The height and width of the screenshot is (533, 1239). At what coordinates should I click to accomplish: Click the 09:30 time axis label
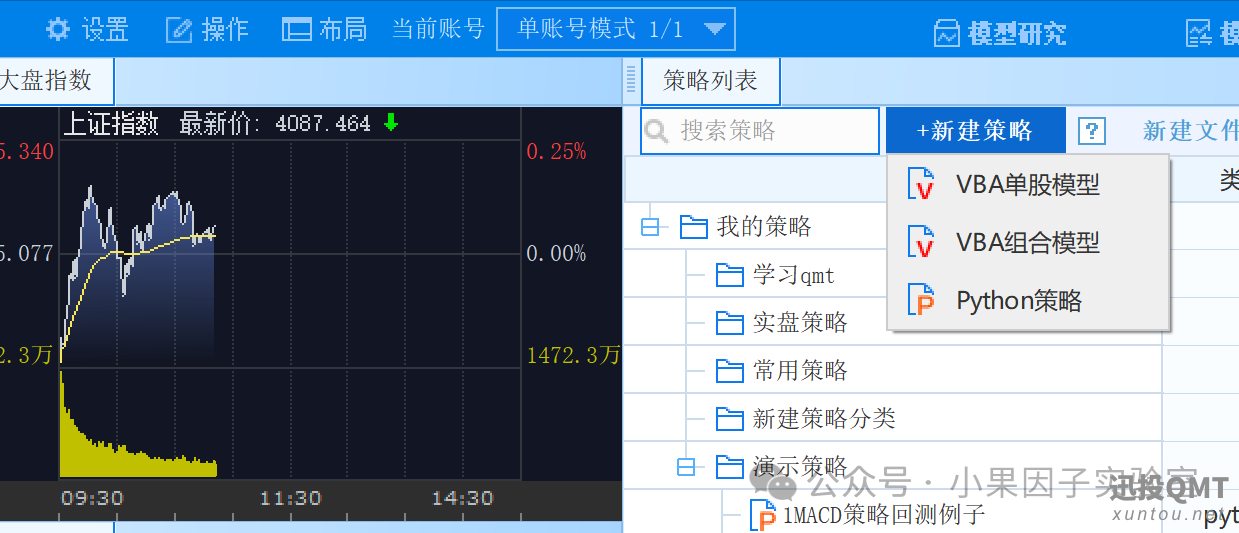pyautogui.click(x=92, y=498)
